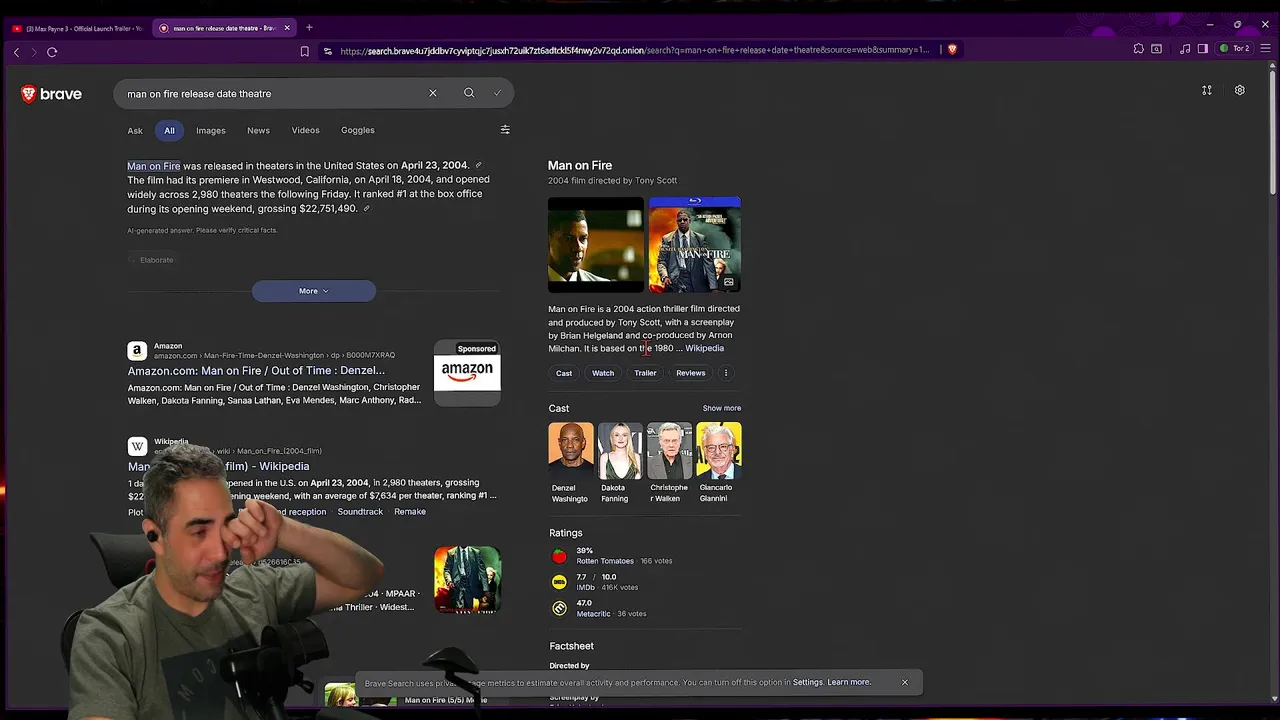
Task: Click the Amazon sponsored logo thumbnail
Action: 467,373
